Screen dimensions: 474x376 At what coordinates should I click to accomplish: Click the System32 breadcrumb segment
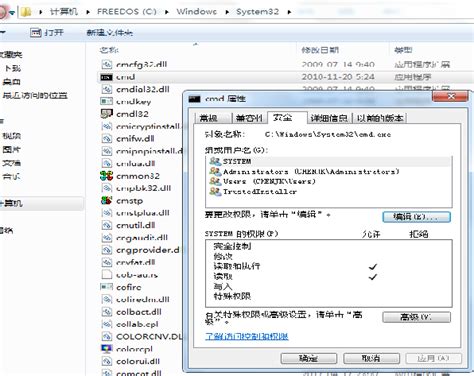point(258,12)
